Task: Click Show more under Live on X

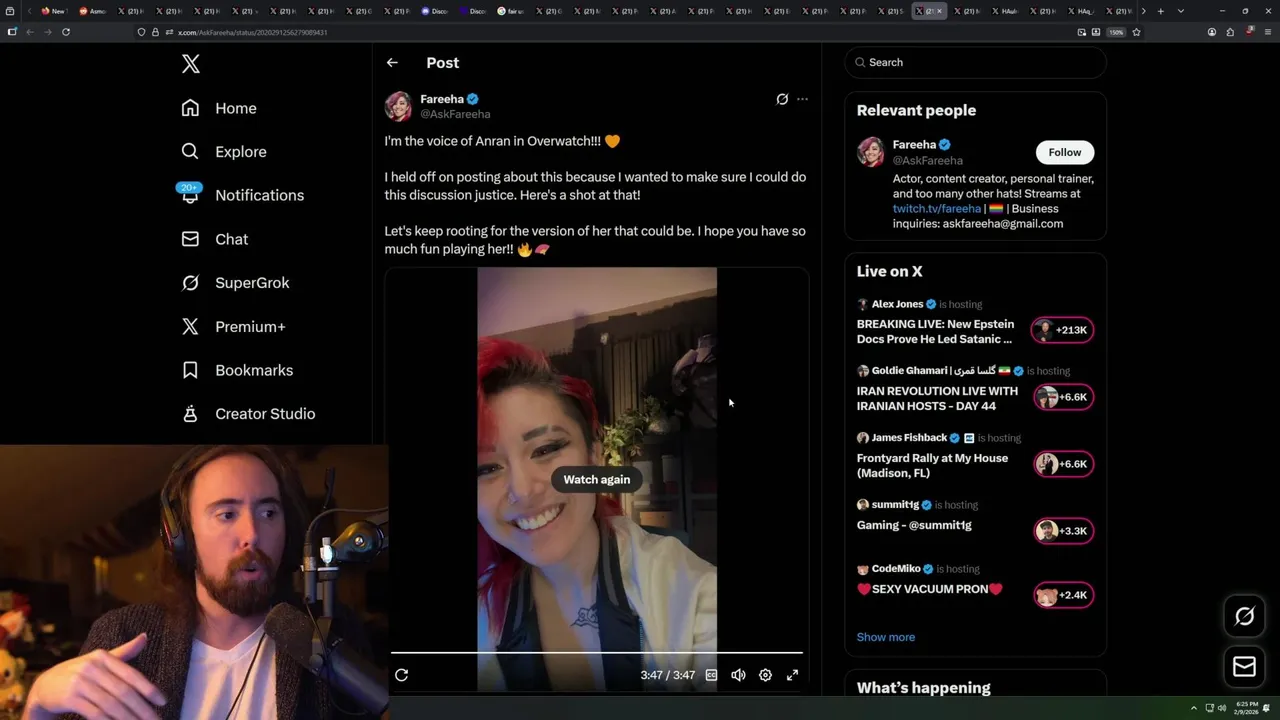Action: point(886,637)
